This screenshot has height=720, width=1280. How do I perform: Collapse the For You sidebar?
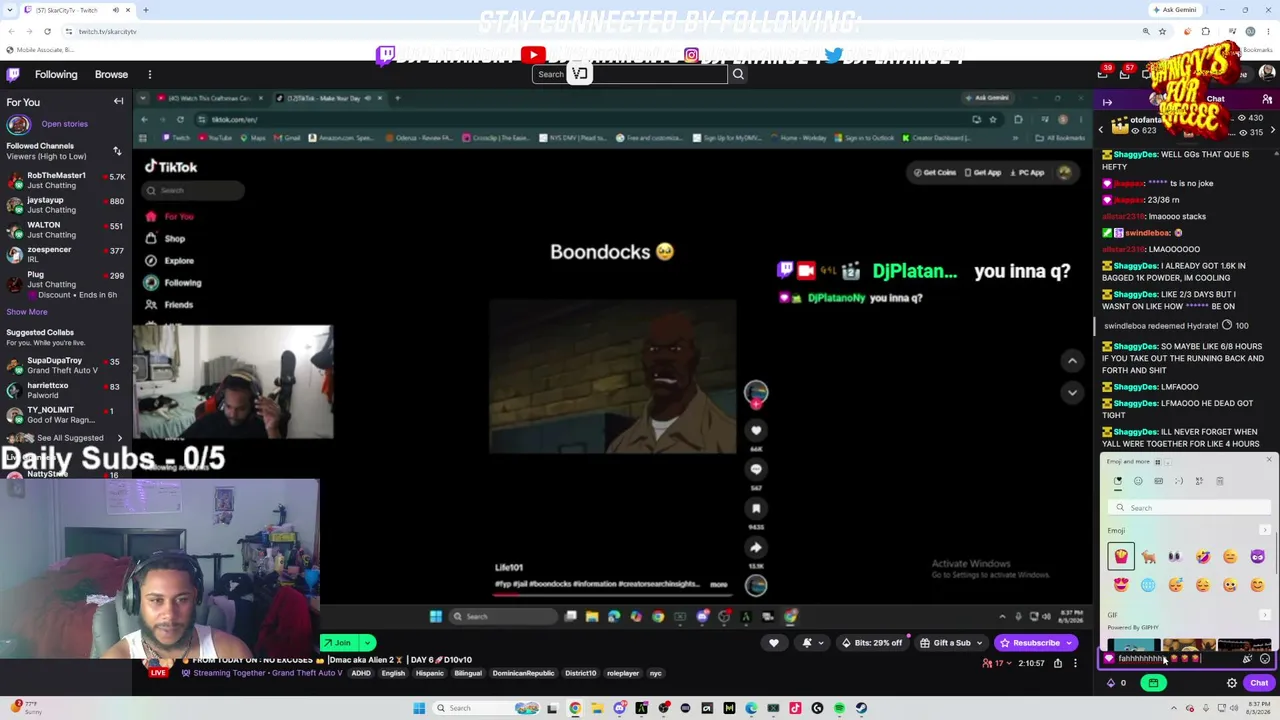click(118, 102)
